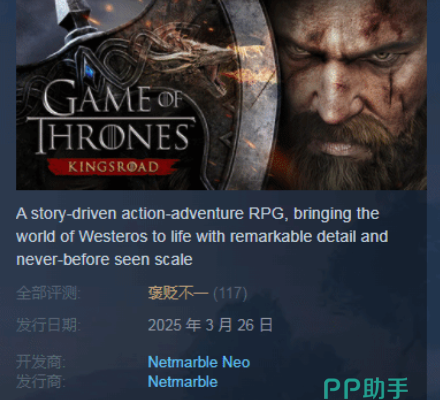Image resolution: width=440 pixels, height=400 pixels.
Task: Click the story-driven RPG description text
Action: pyautogui.click(x=202, y=237)
